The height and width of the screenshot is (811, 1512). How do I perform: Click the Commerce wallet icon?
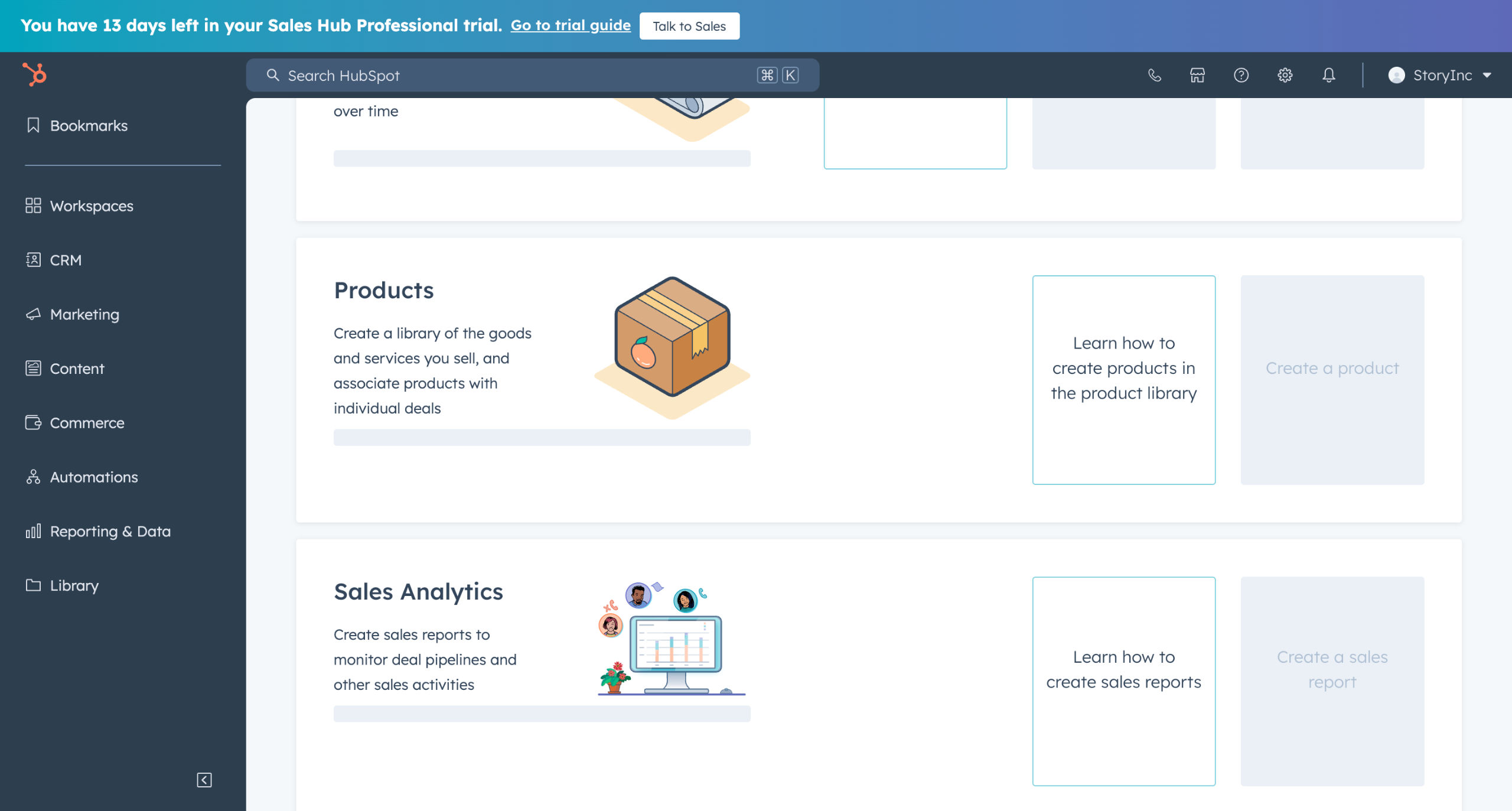33,423
